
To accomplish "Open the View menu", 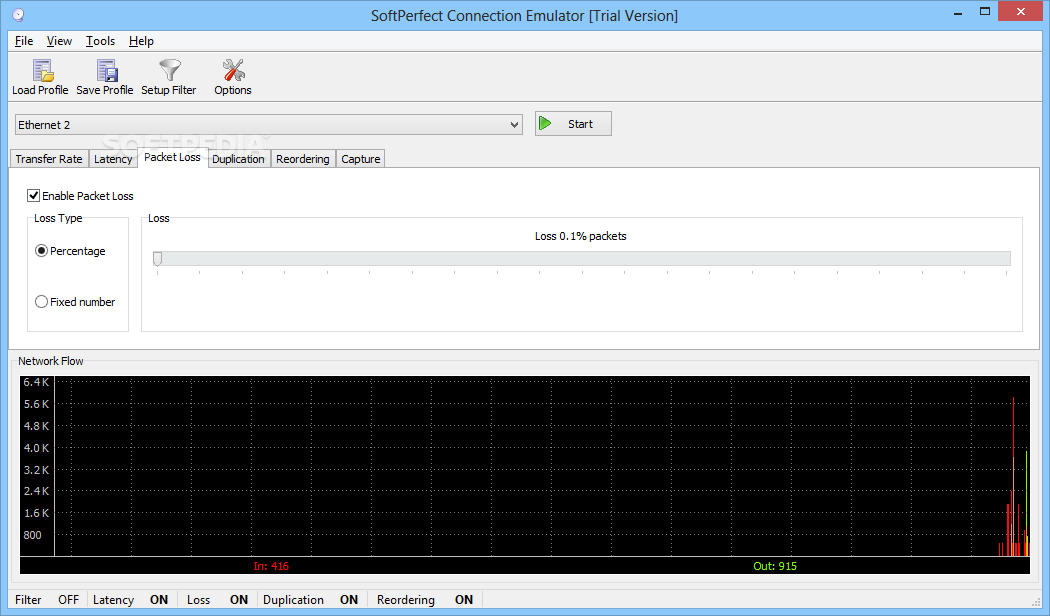I will coord(59,41).
